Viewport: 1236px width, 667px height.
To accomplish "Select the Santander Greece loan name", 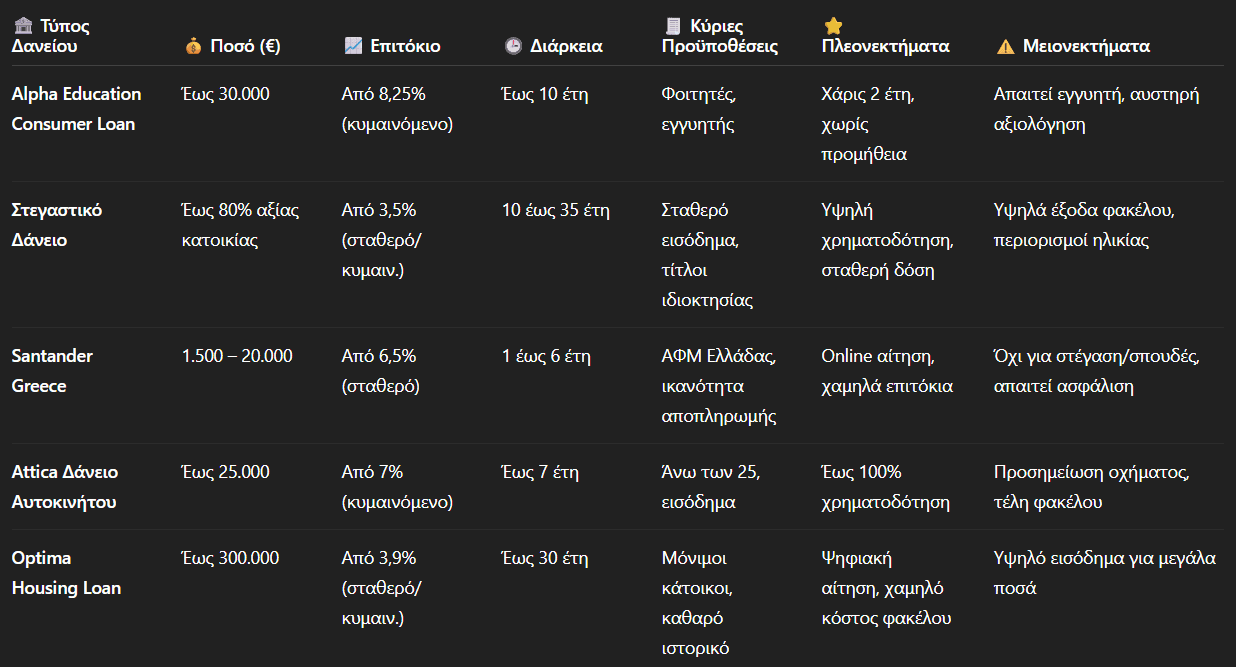I will [53, 371].
